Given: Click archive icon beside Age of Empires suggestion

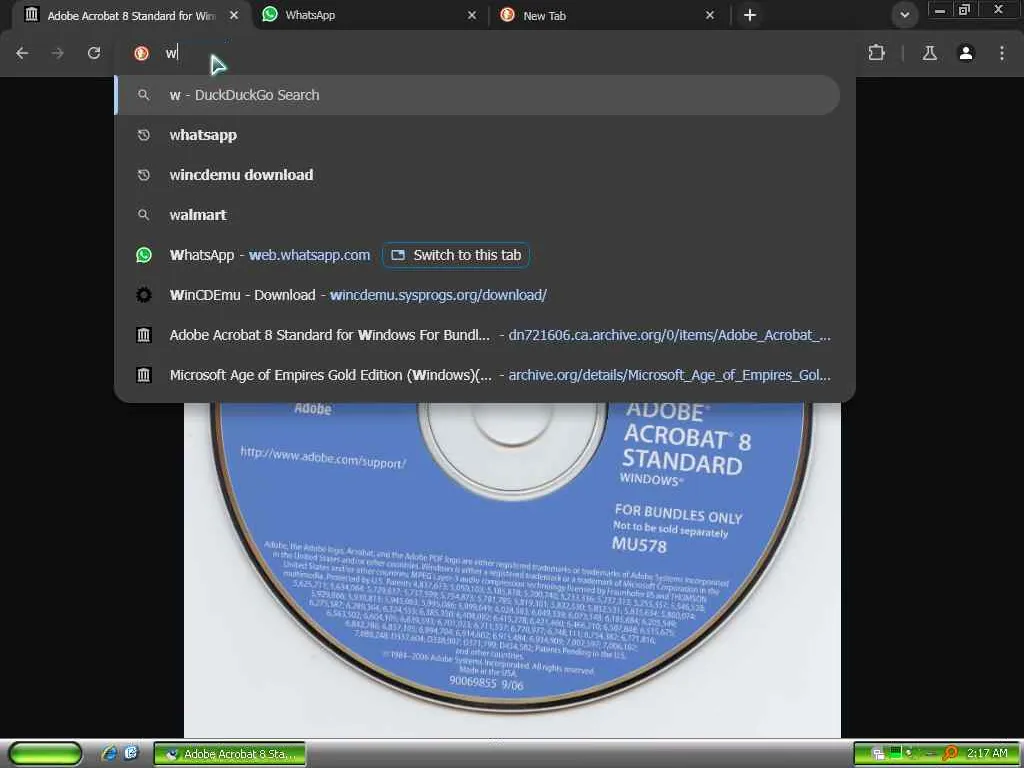Looking at the screenshot, I should click(144, 375).
